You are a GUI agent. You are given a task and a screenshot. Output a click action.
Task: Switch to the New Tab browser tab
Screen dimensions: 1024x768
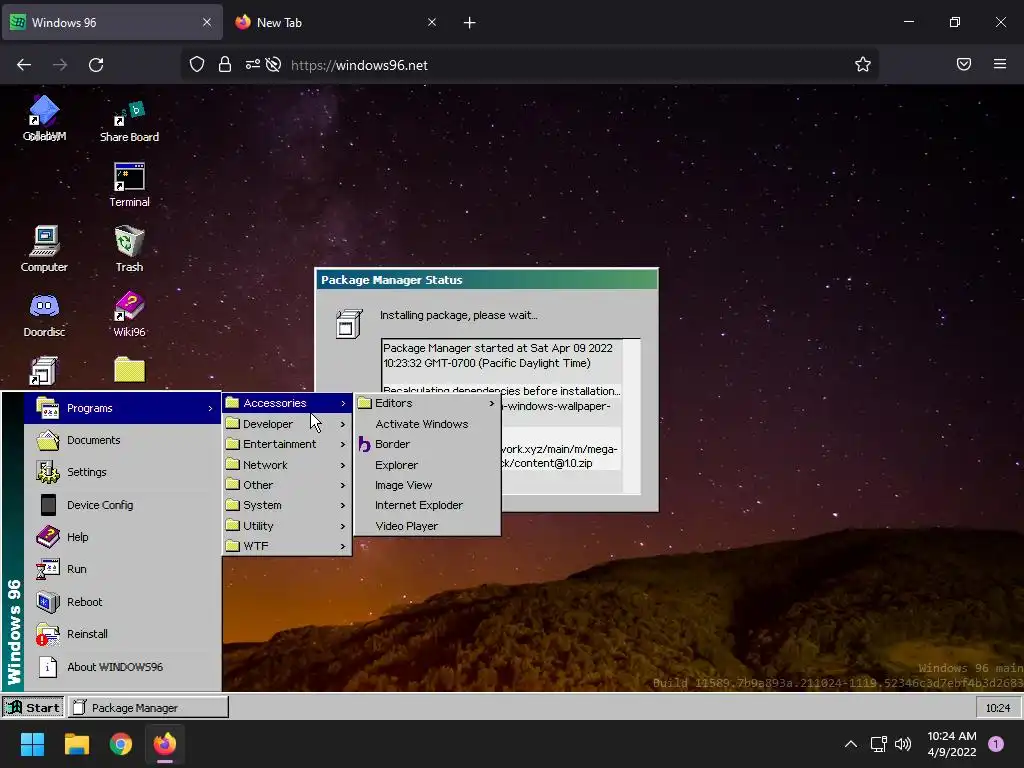click(334, 23)
